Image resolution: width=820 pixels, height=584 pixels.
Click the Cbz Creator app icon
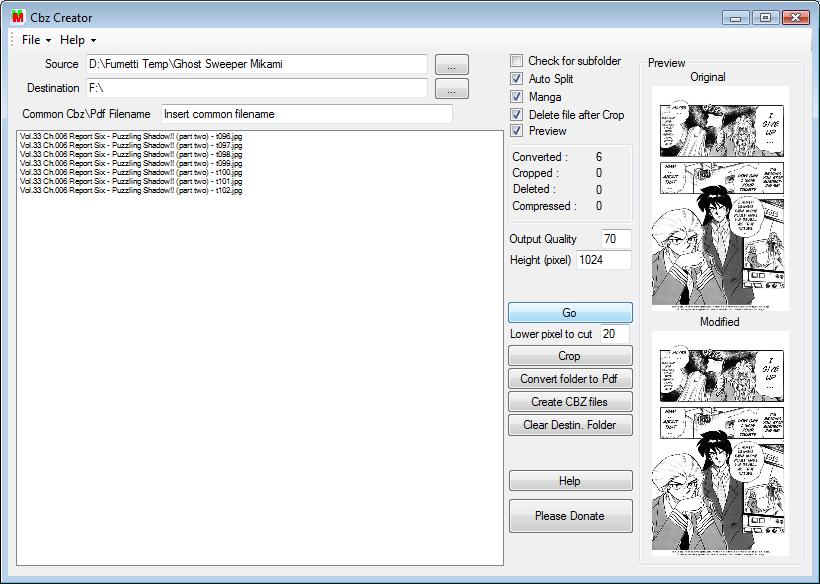(x=18, y=17)
